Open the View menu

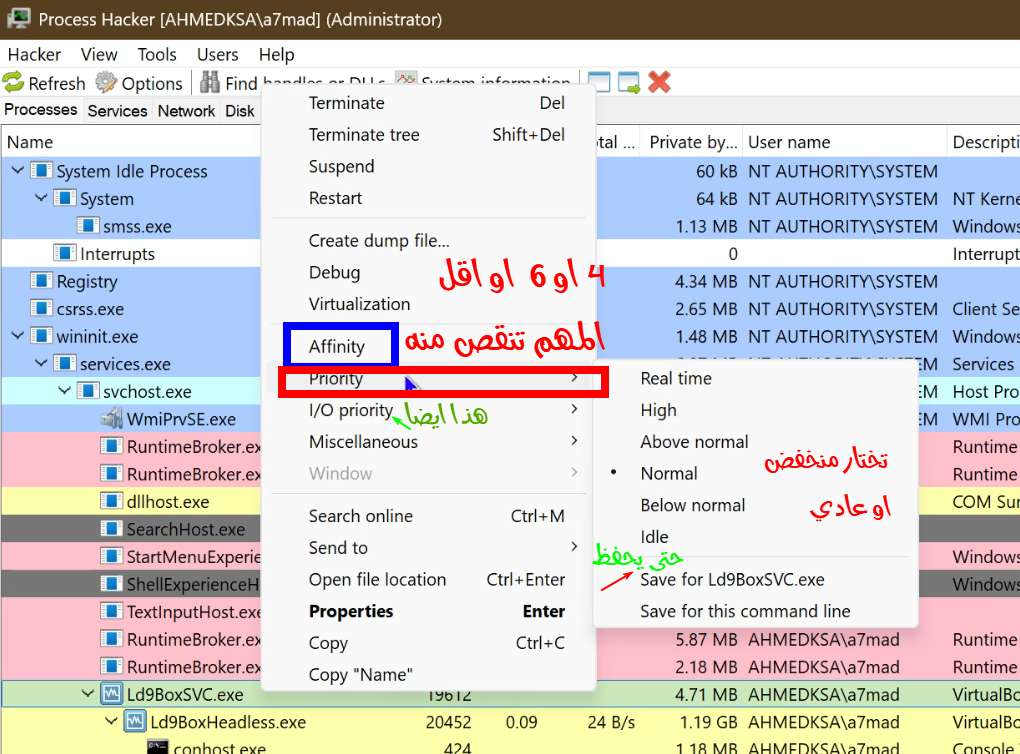[x=99, y=55]
